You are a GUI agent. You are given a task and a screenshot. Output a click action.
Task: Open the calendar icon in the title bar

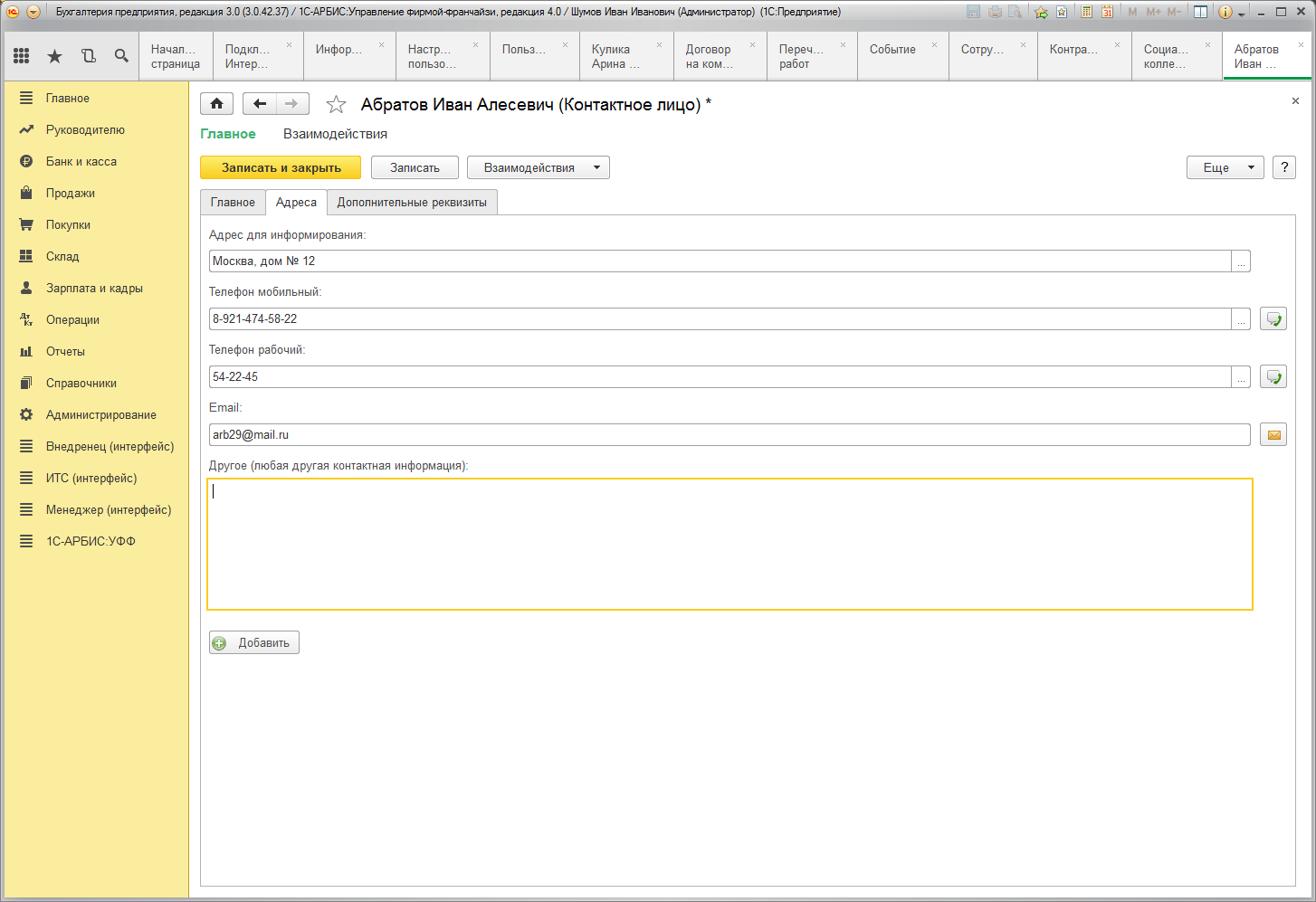click(1106, 12)
